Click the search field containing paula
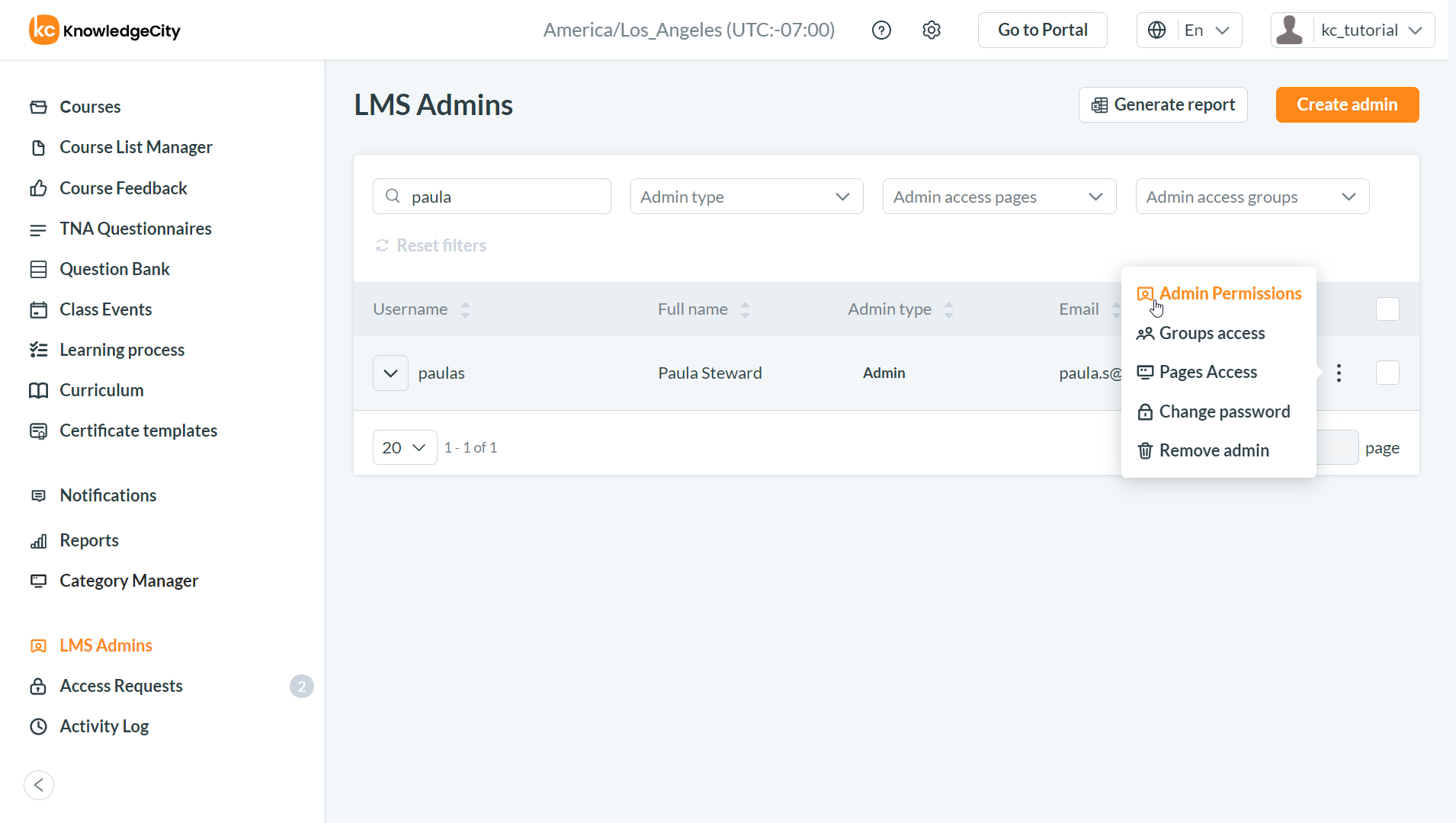Screen dimensions: 1456x823 tap(503, 197)
